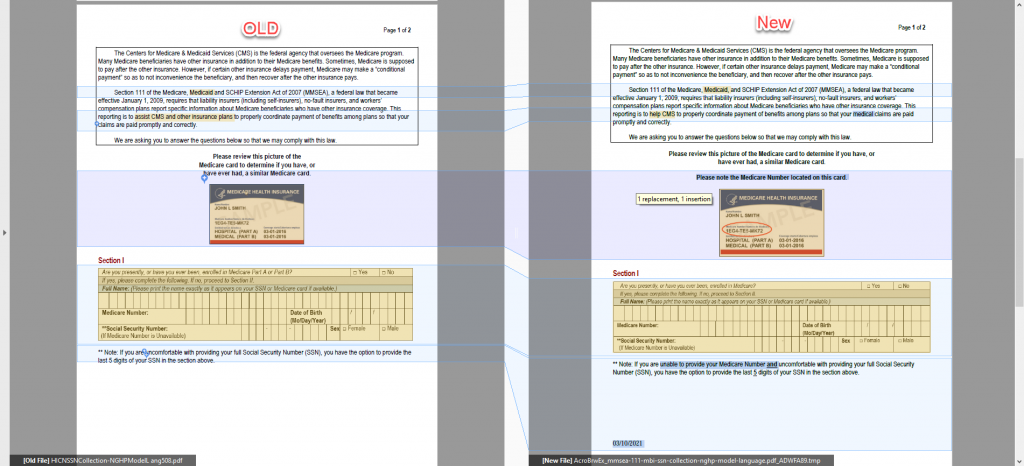Click change marker beside 'claims are paid promptly' line
Viewport: 1024px width, 466px height.
(x=97, y=123)
